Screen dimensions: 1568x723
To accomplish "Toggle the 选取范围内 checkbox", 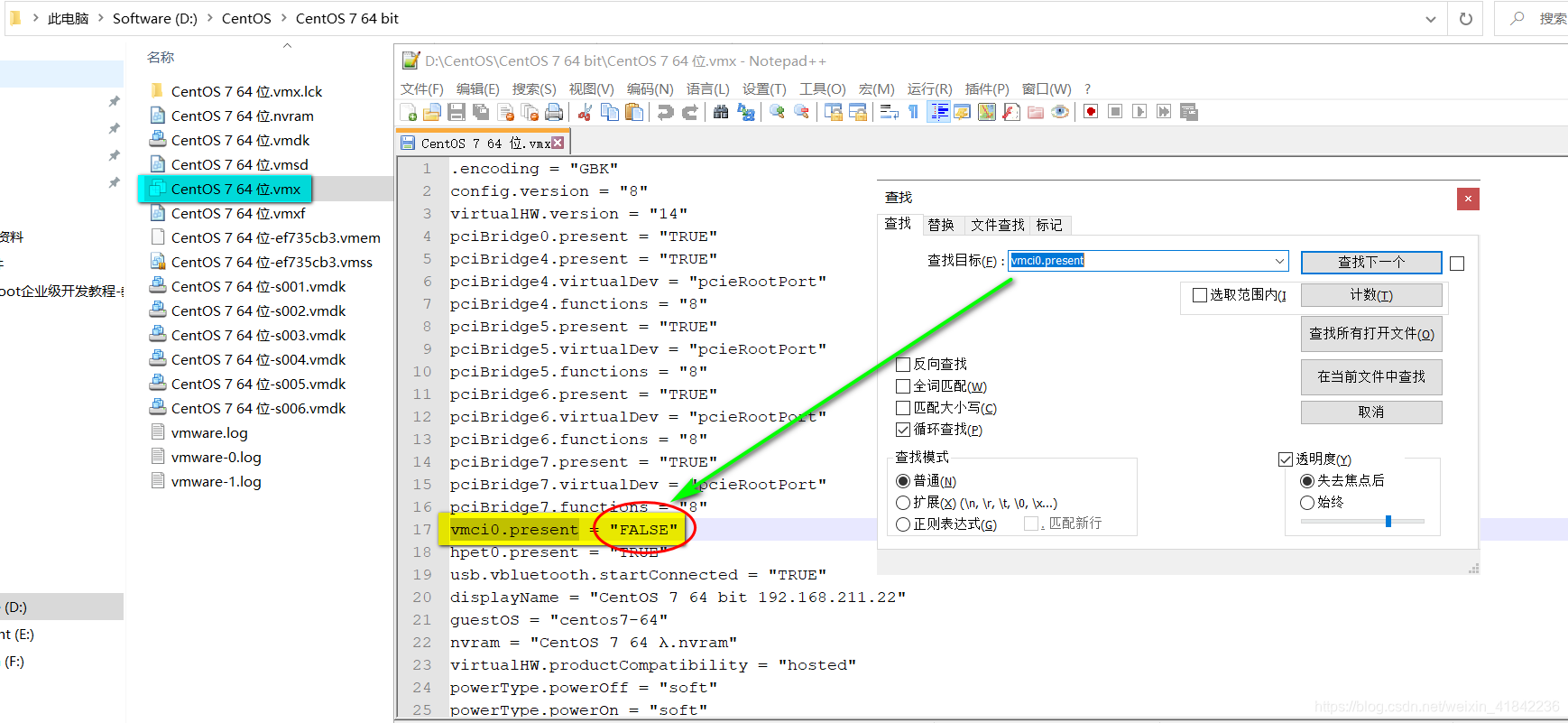I will (1200, 295).
